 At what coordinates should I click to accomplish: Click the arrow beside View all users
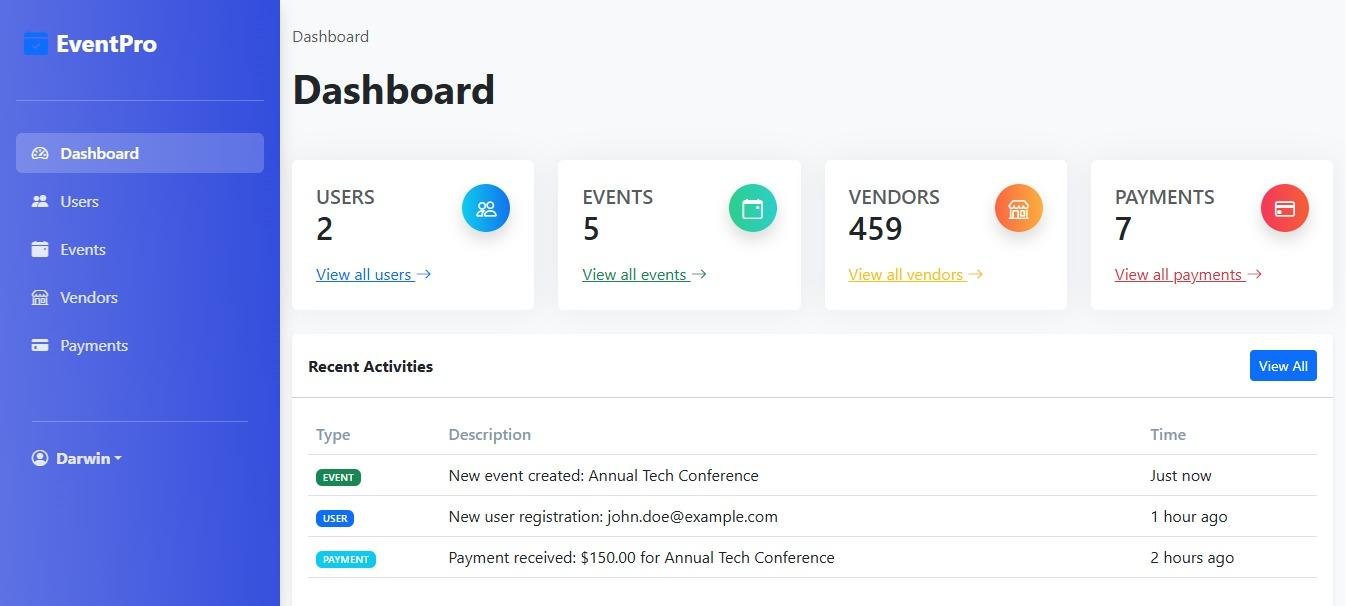[424, 274]
